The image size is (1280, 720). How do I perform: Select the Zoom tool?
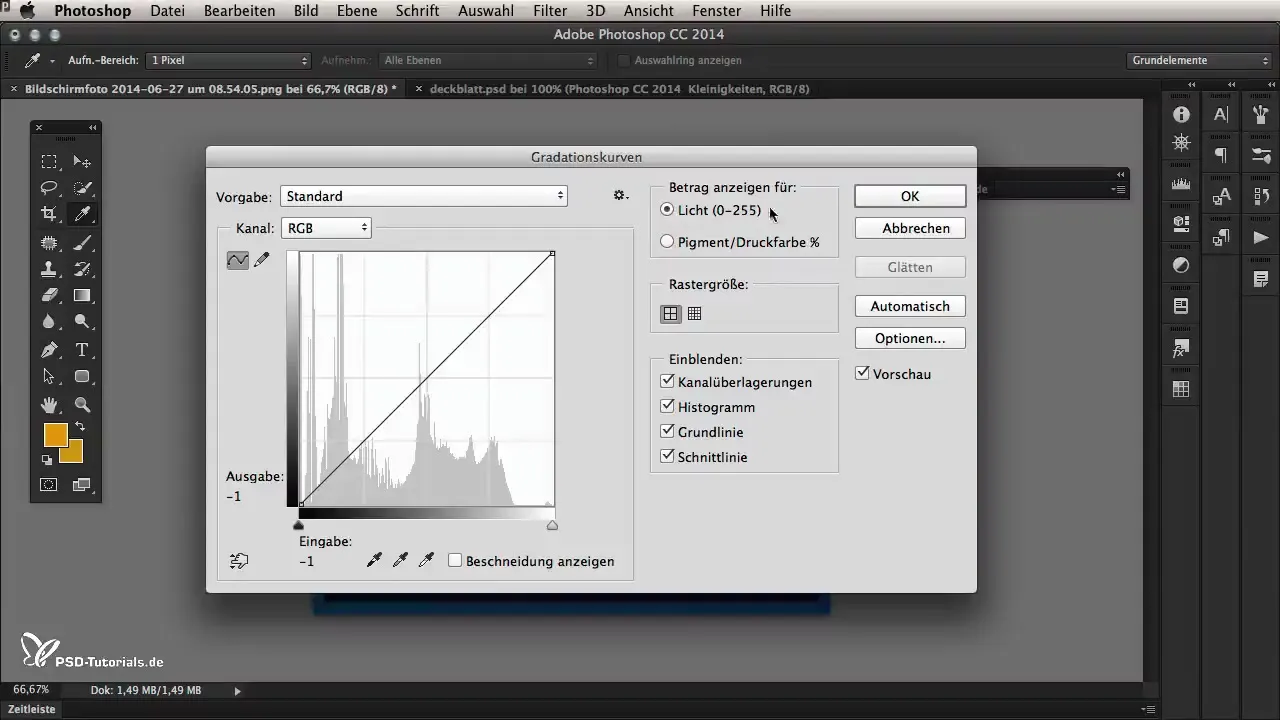pyautogui.click(x=83, y=405)
